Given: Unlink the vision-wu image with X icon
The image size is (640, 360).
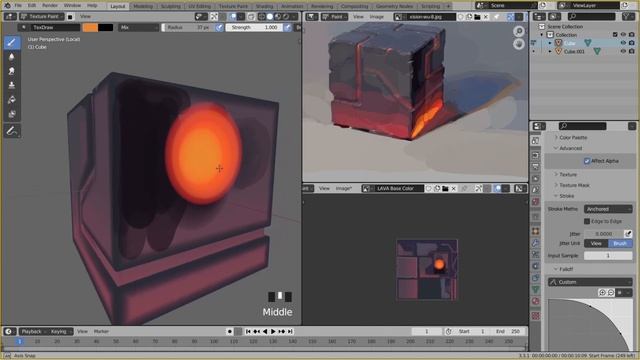Looking at the screenshot, I should click(486, 17).
